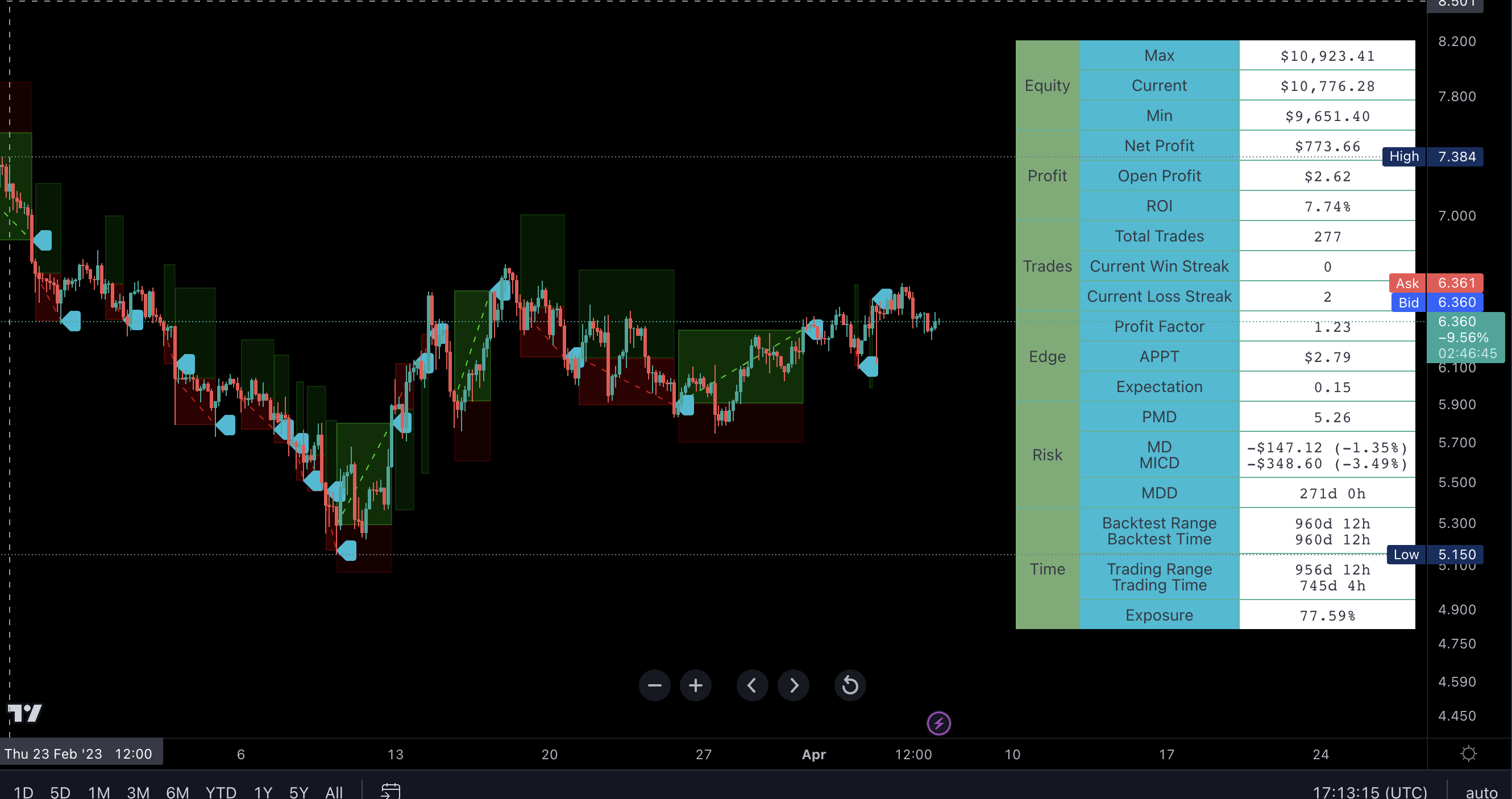The image size is (1512, 799).
Task: Open the go-to-date calendar icon
Action: coord(391,790)
